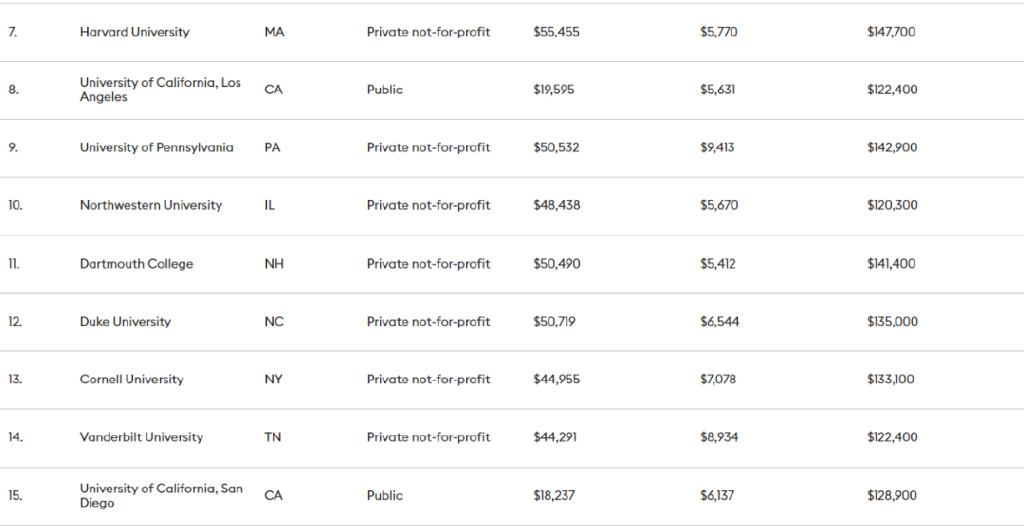Image resolution: width=1024 pixels, height=526 pixels.
Task: Click the Harvard University name
Action: (x=134, y=32)
